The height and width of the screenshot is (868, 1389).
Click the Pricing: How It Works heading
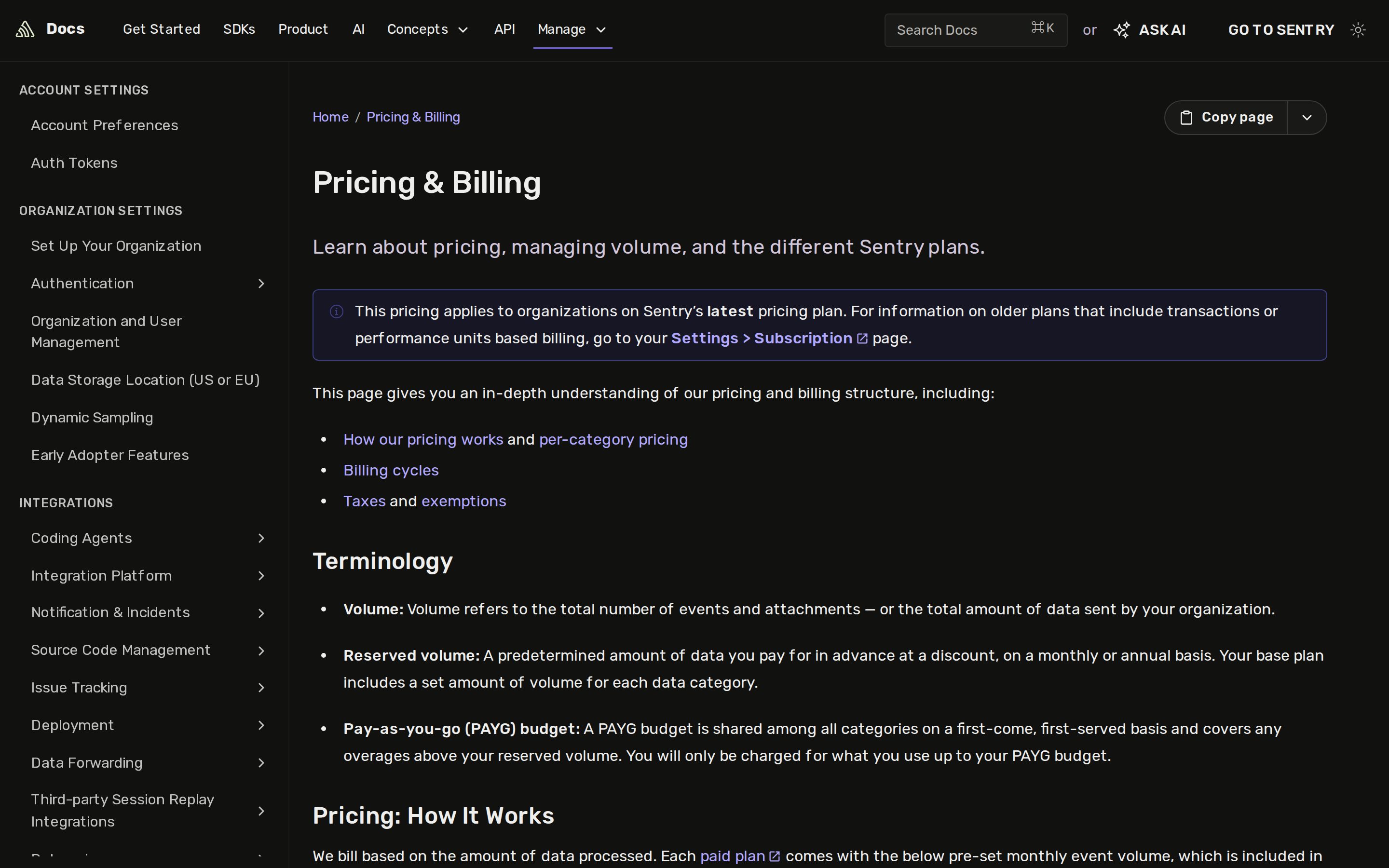pos(434,816)
